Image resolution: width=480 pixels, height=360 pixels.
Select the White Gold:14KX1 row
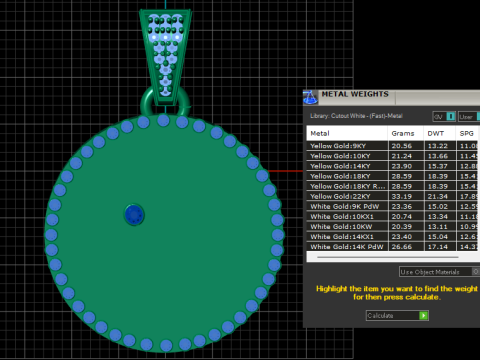click(x=392, y=237)
